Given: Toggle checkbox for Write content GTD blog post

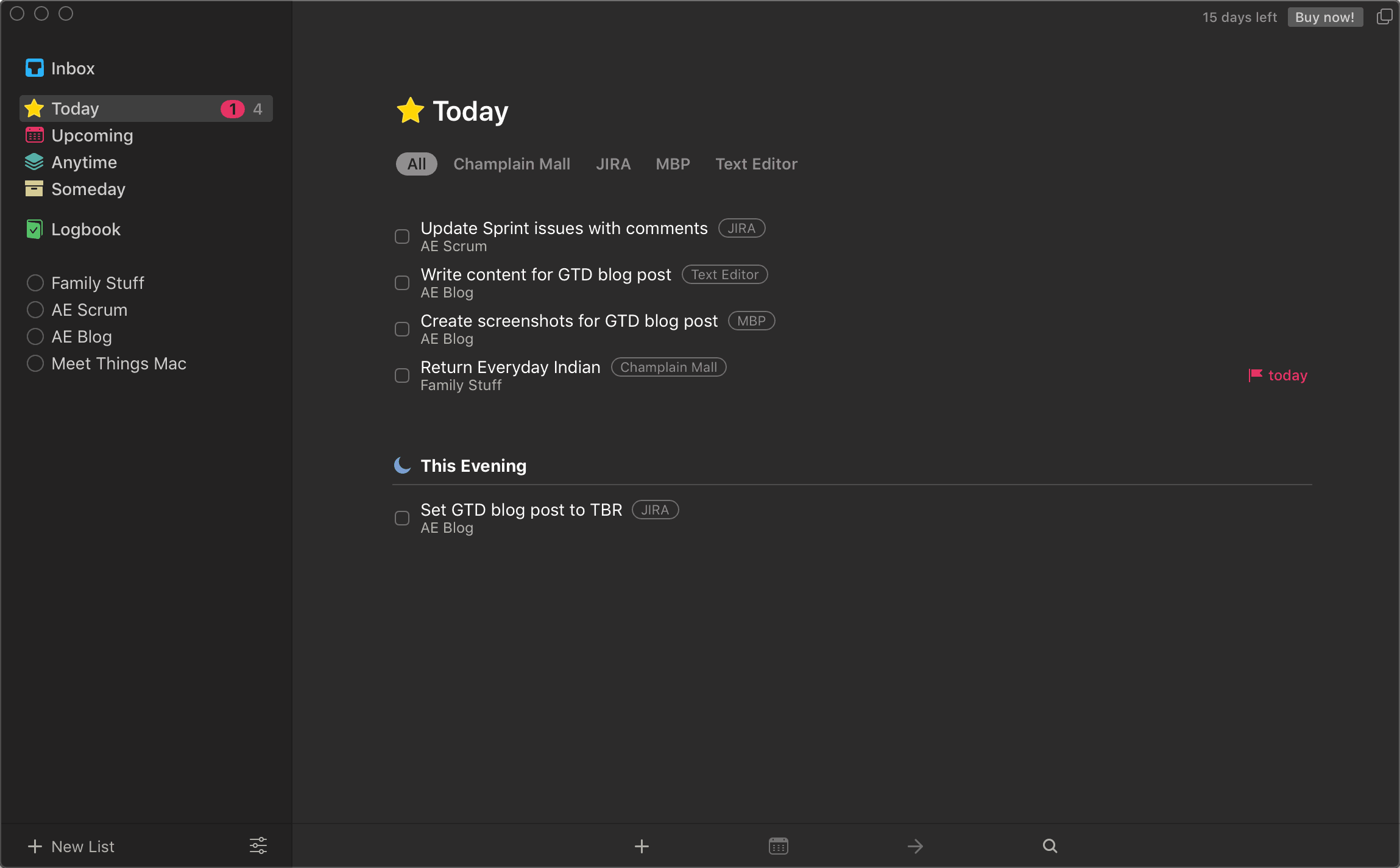Looking at the screenshot, I should pos(403,282).
